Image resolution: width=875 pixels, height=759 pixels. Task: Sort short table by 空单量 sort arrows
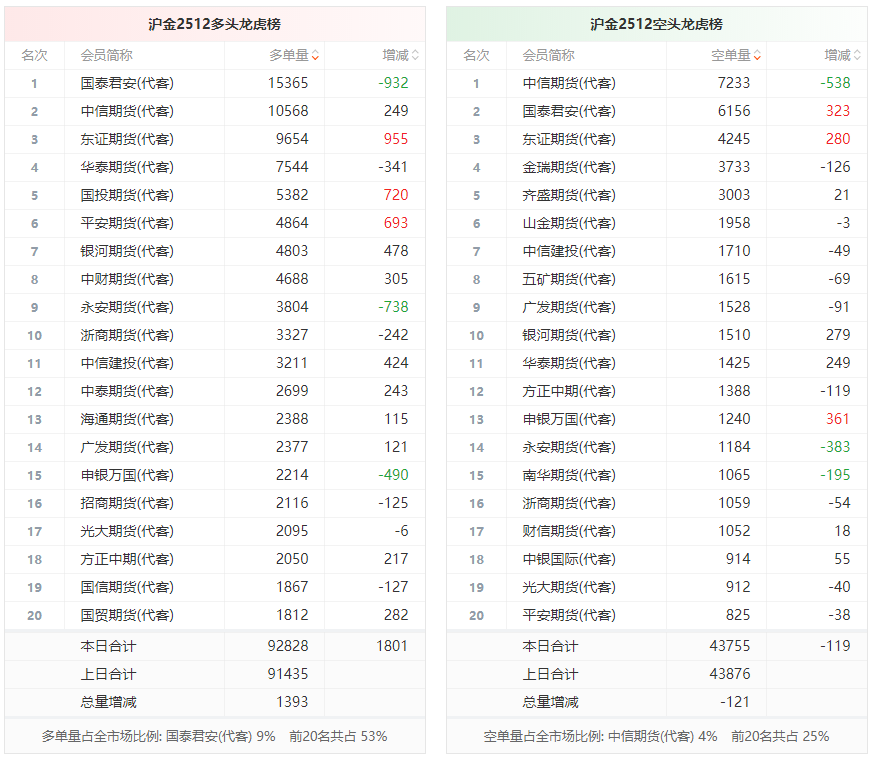pos(757,55)
